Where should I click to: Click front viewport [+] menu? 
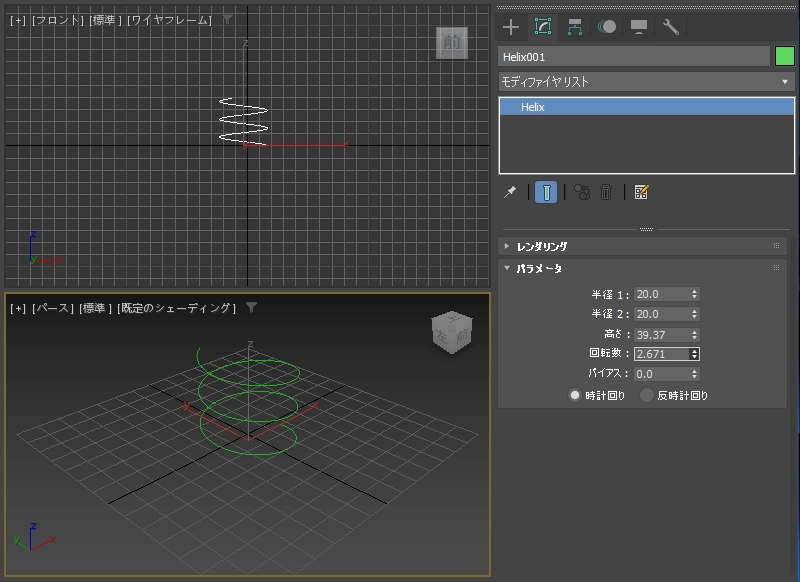coord(18,20)
